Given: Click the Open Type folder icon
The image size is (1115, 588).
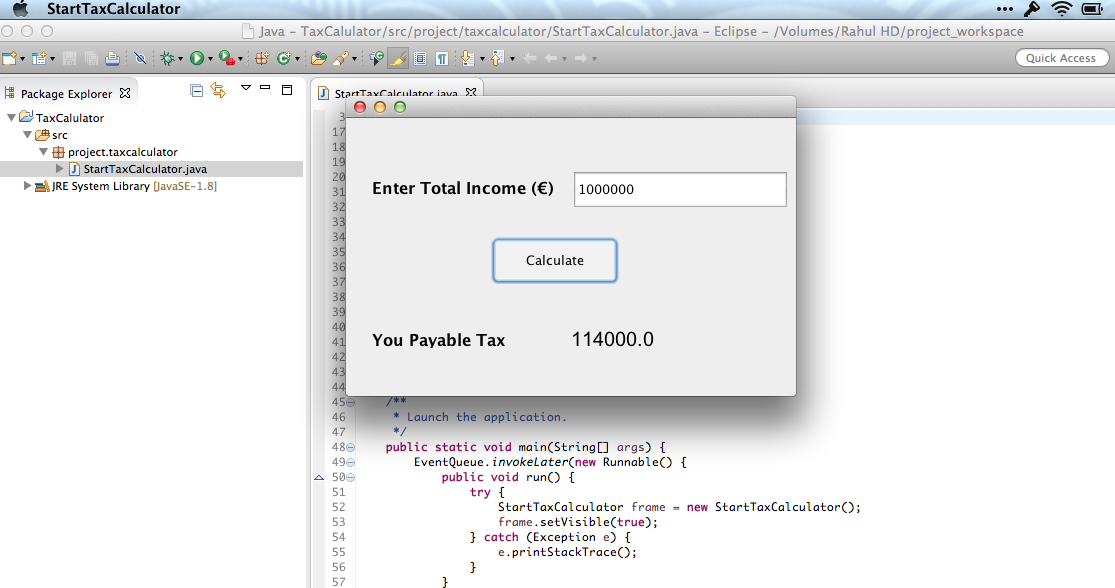Looking at the screenshot, I should (x=318, y=59).
